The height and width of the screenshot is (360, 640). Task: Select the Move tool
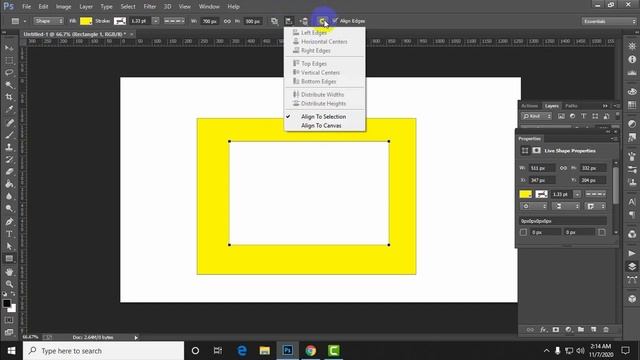click(x=9, y=48)
